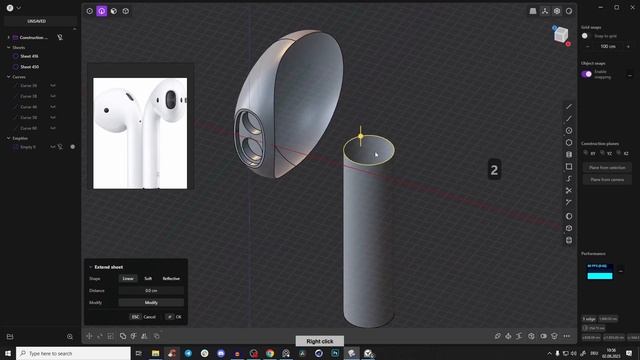Click the Mirror icon in bottom toolbar
The width and height of the screenshot is (640, 360).
[144, 336]
